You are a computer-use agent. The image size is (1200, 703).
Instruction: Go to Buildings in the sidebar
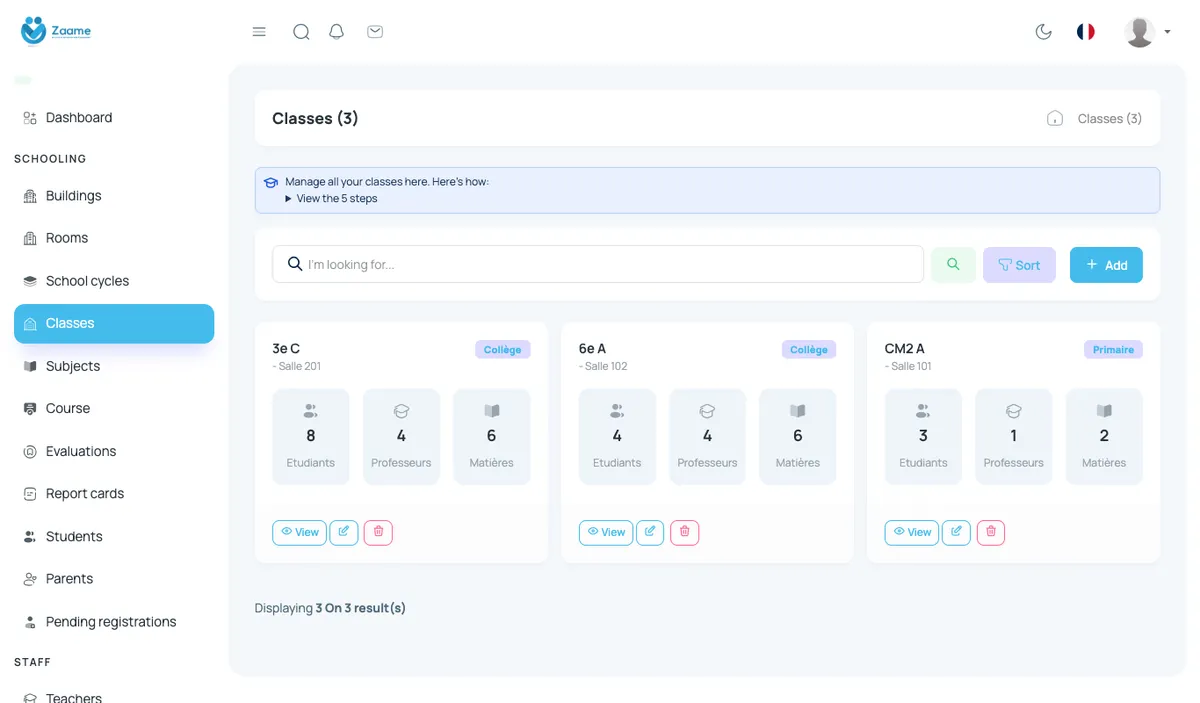[114, 196]
